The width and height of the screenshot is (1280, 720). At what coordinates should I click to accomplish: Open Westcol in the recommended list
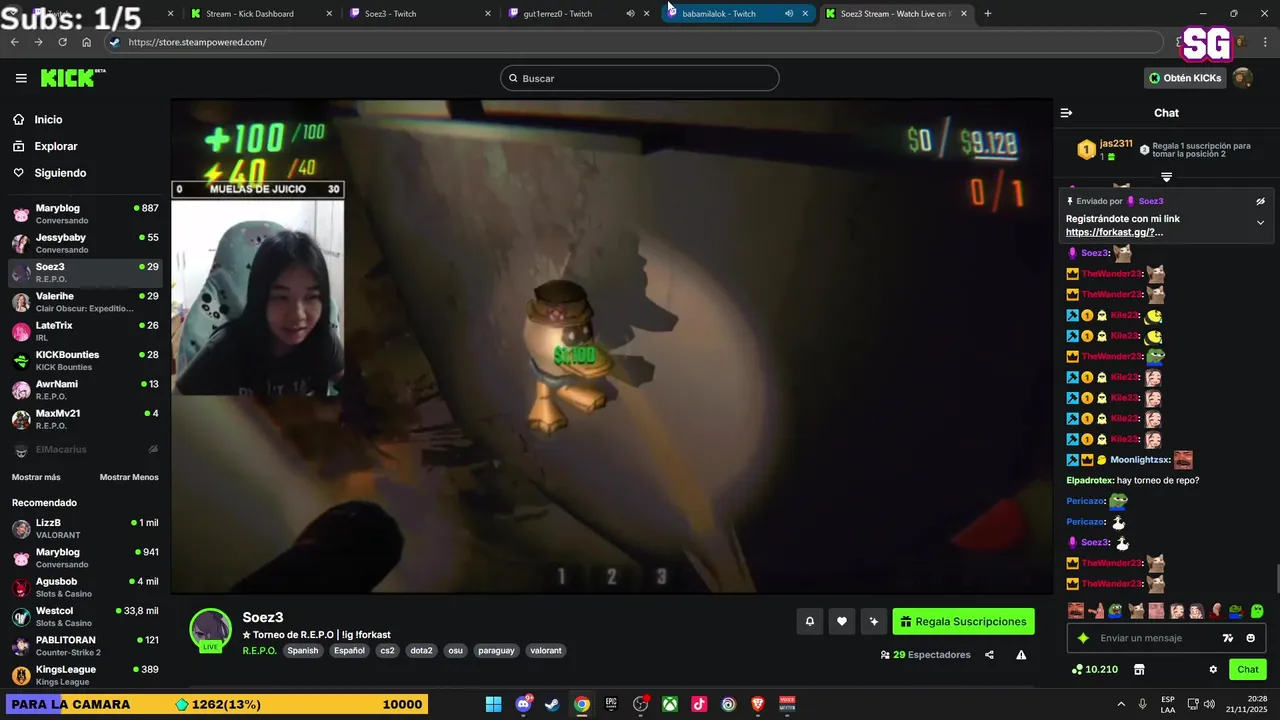[x=85, y=616]
